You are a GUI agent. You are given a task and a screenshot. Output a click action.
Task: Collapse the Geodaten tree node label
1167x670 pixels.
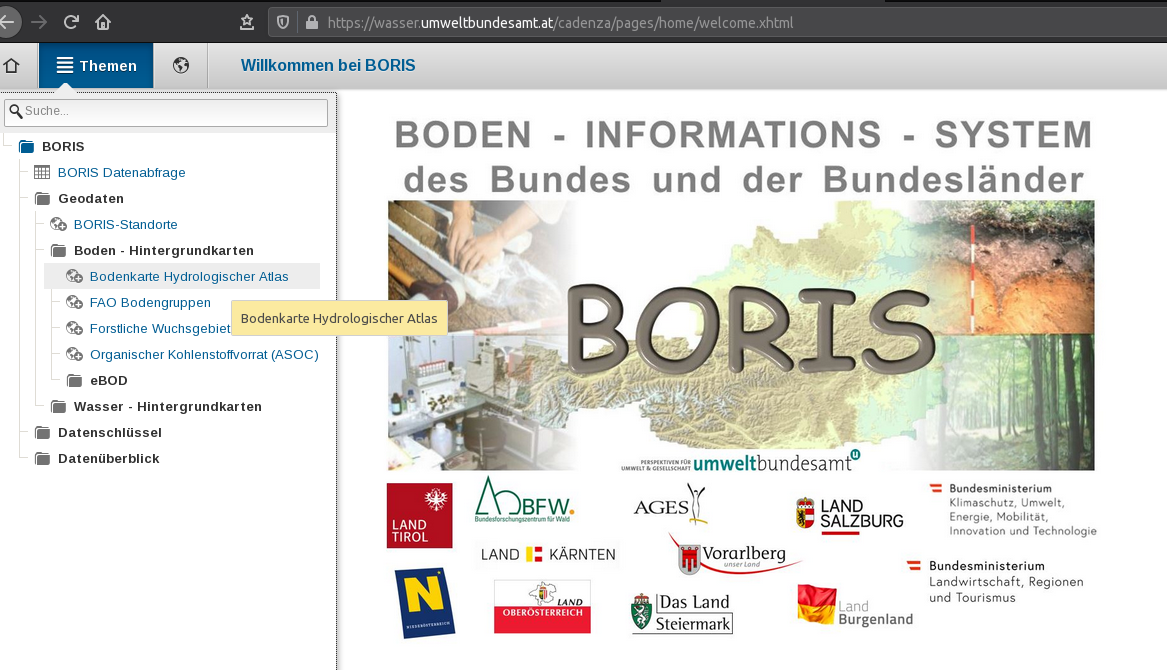point(91,199)
